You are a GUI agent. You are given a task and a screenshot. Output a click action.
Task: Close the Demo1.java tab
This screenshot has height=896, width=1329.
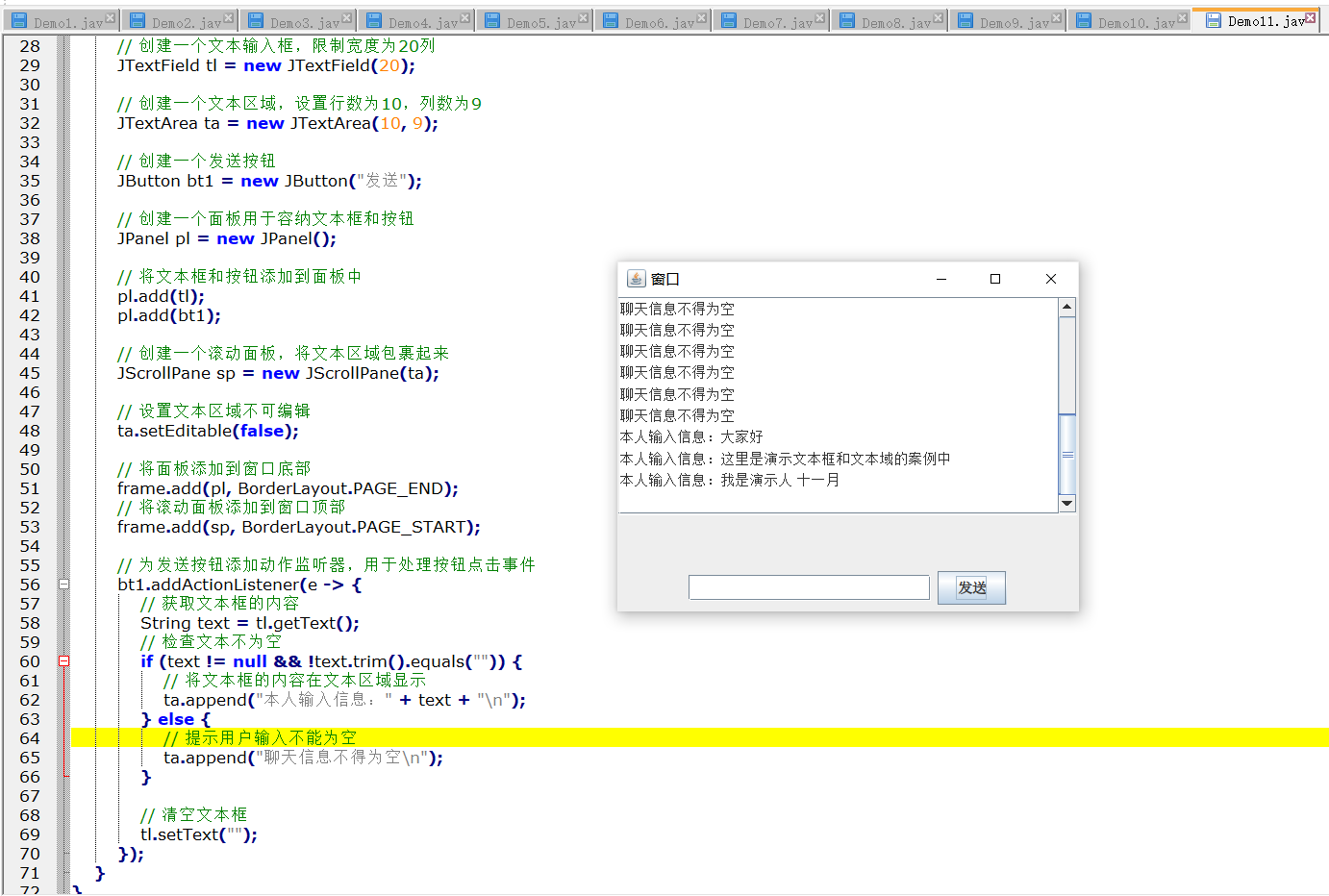coord(111,18)
